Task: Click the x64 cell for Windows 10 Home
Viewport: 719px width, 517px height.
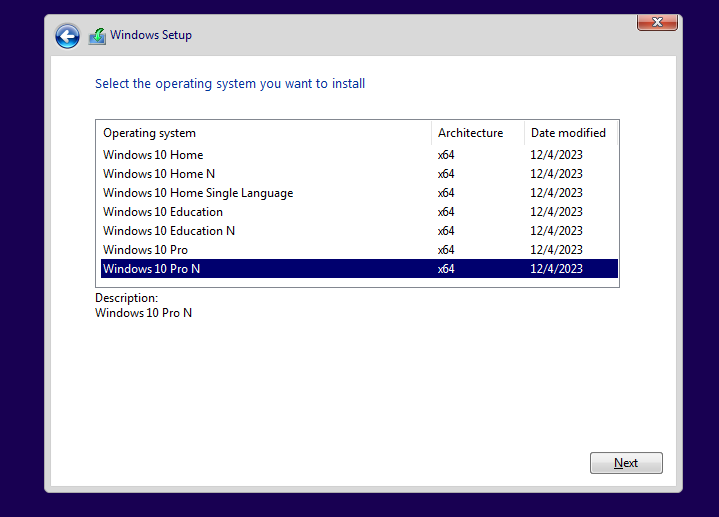Action: [x=446, y=155]
